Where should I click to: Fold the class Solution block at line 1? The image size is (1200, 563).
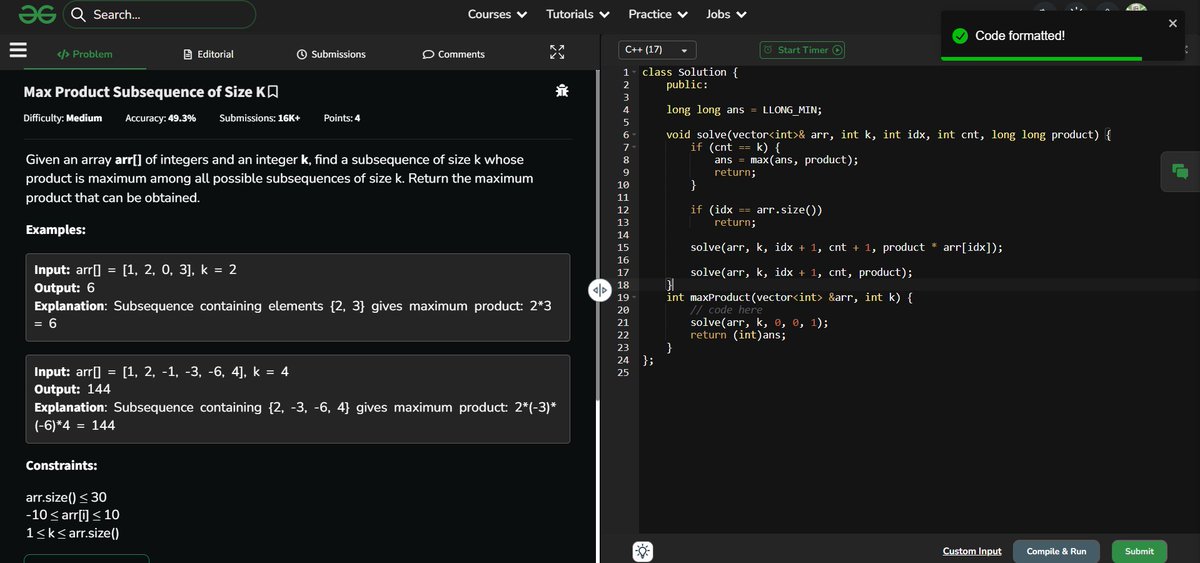click(x=634, y=73)
